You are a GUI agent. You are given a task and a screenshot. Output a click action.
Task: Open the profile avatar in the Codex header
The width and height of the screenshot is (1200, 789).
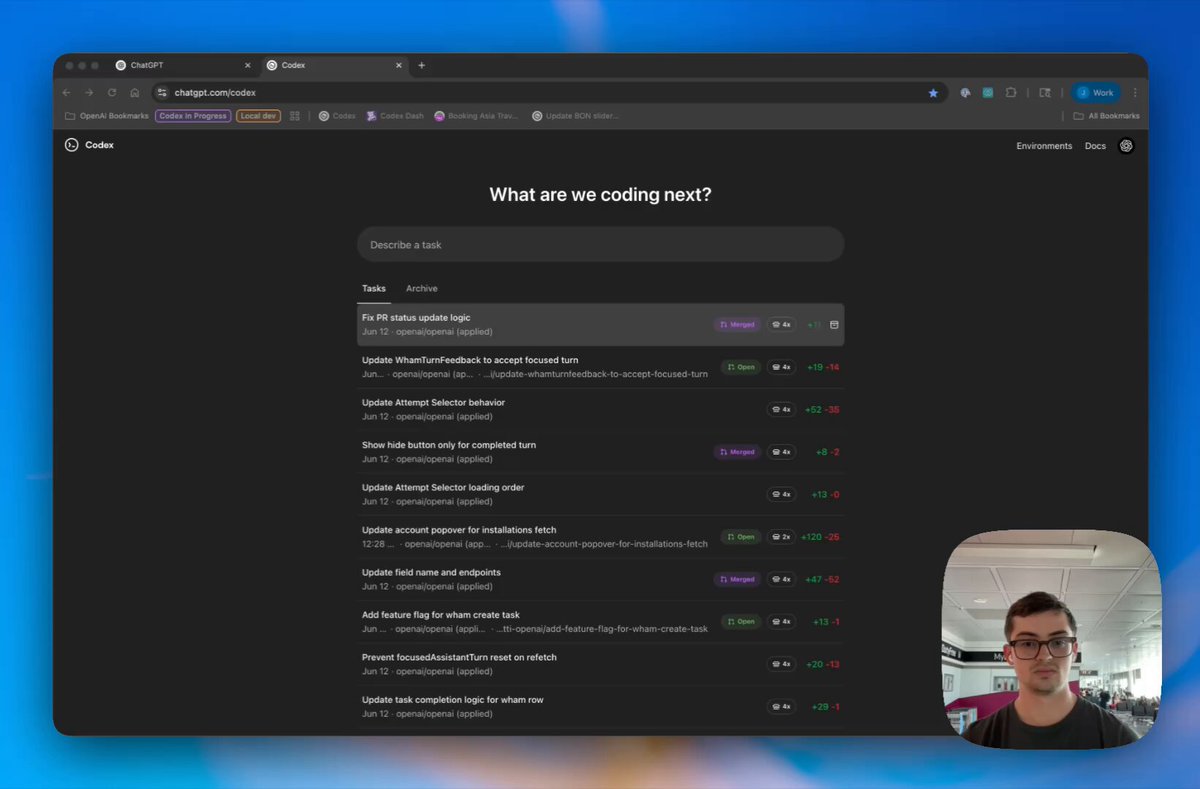point(1126,145)
